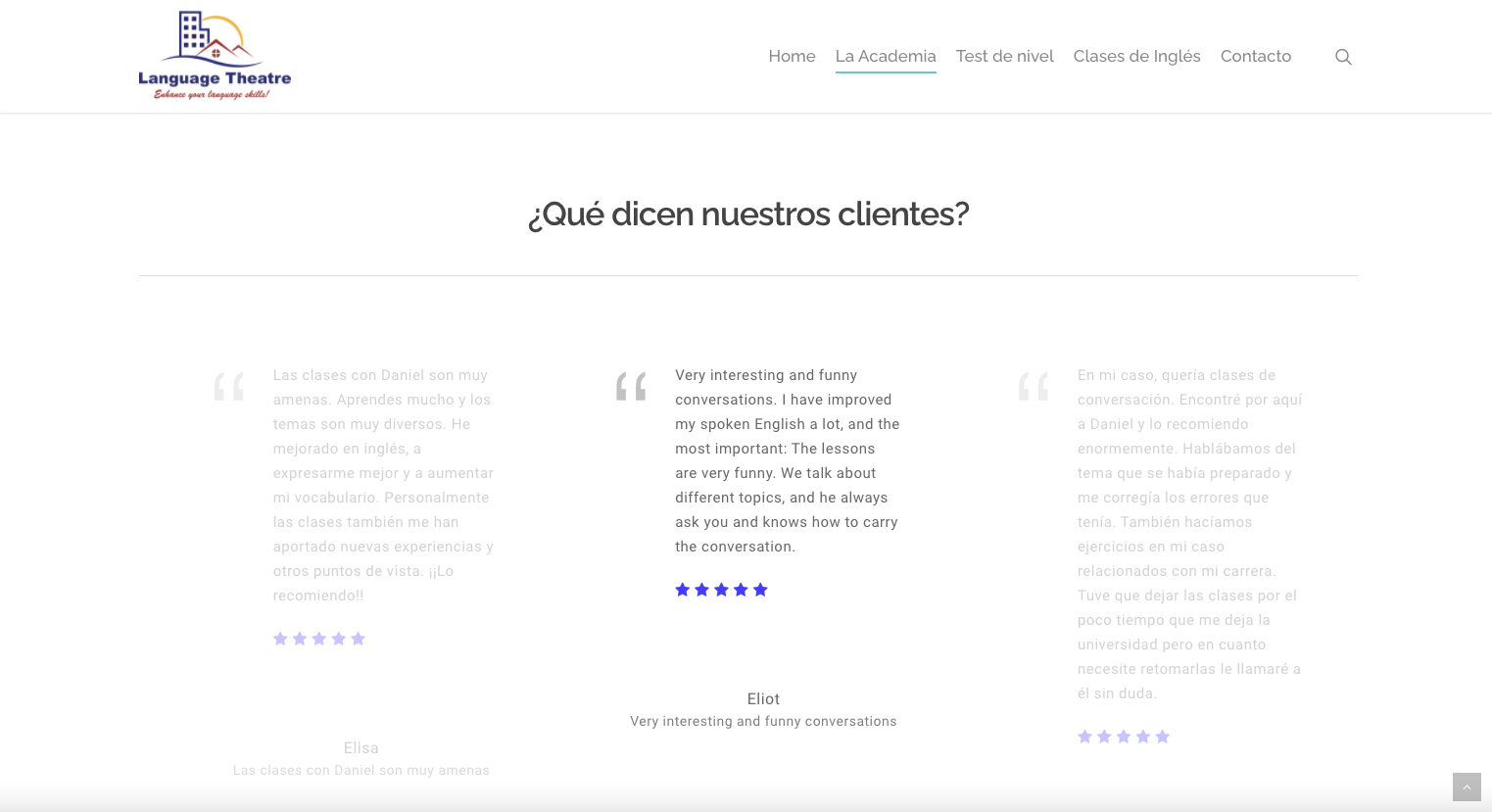Open Clases de Inglés menu
Image resolution: width=1492 pixels, height=812 pixels.
[1136, 57]
